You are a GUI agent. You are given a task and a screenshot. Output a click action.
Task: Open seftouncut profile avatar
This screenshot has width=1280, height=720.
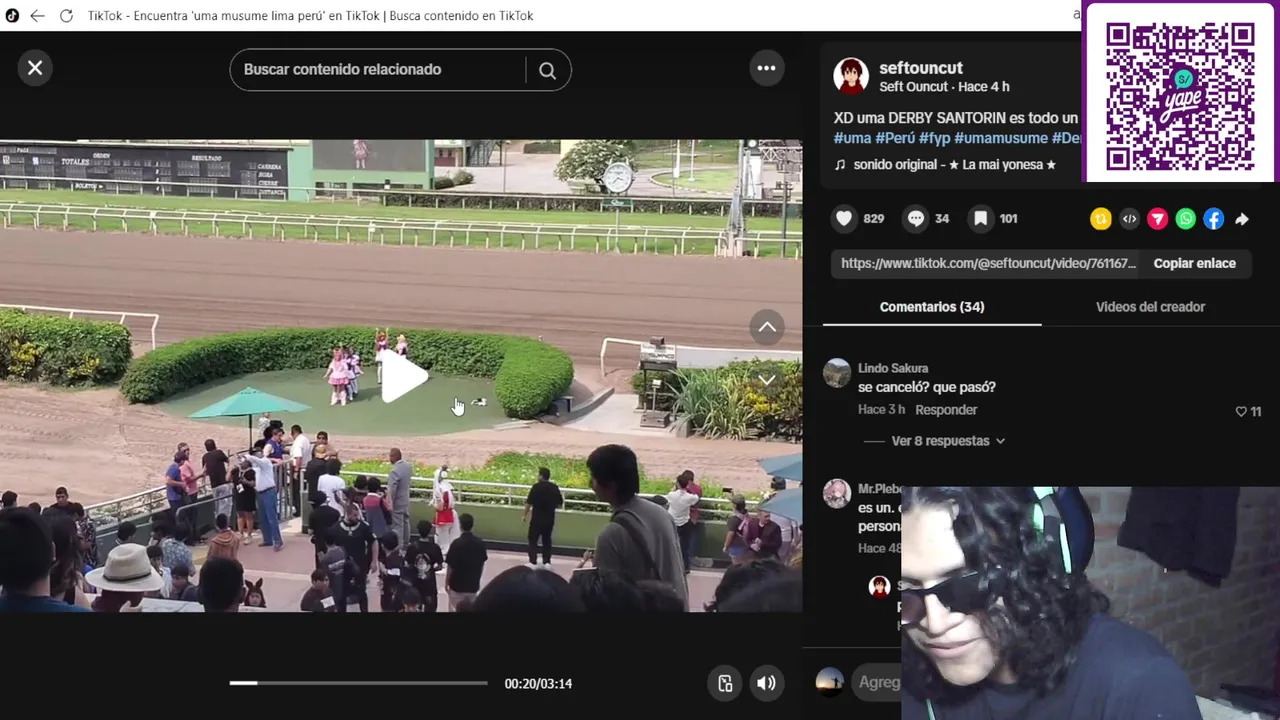(x=851, y=76)
